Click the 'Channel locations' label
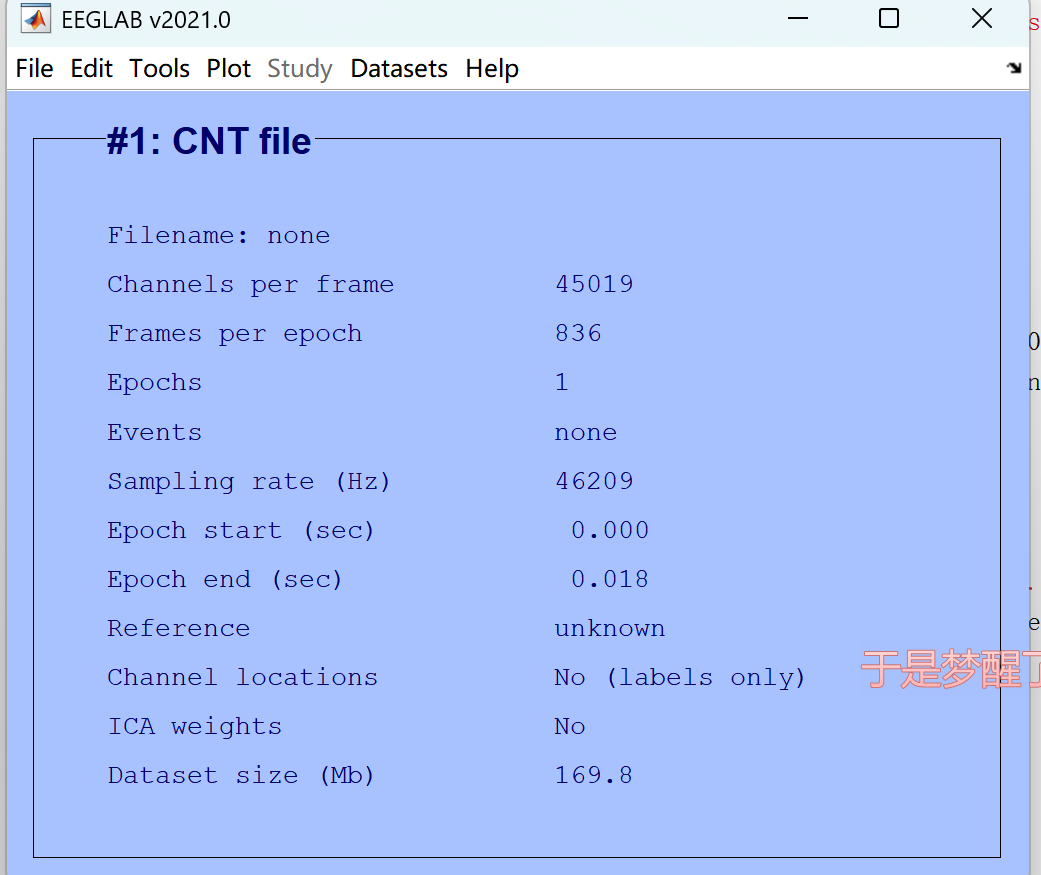The height and width of the screenshot is (875, 1041). (x=243, y=677)
